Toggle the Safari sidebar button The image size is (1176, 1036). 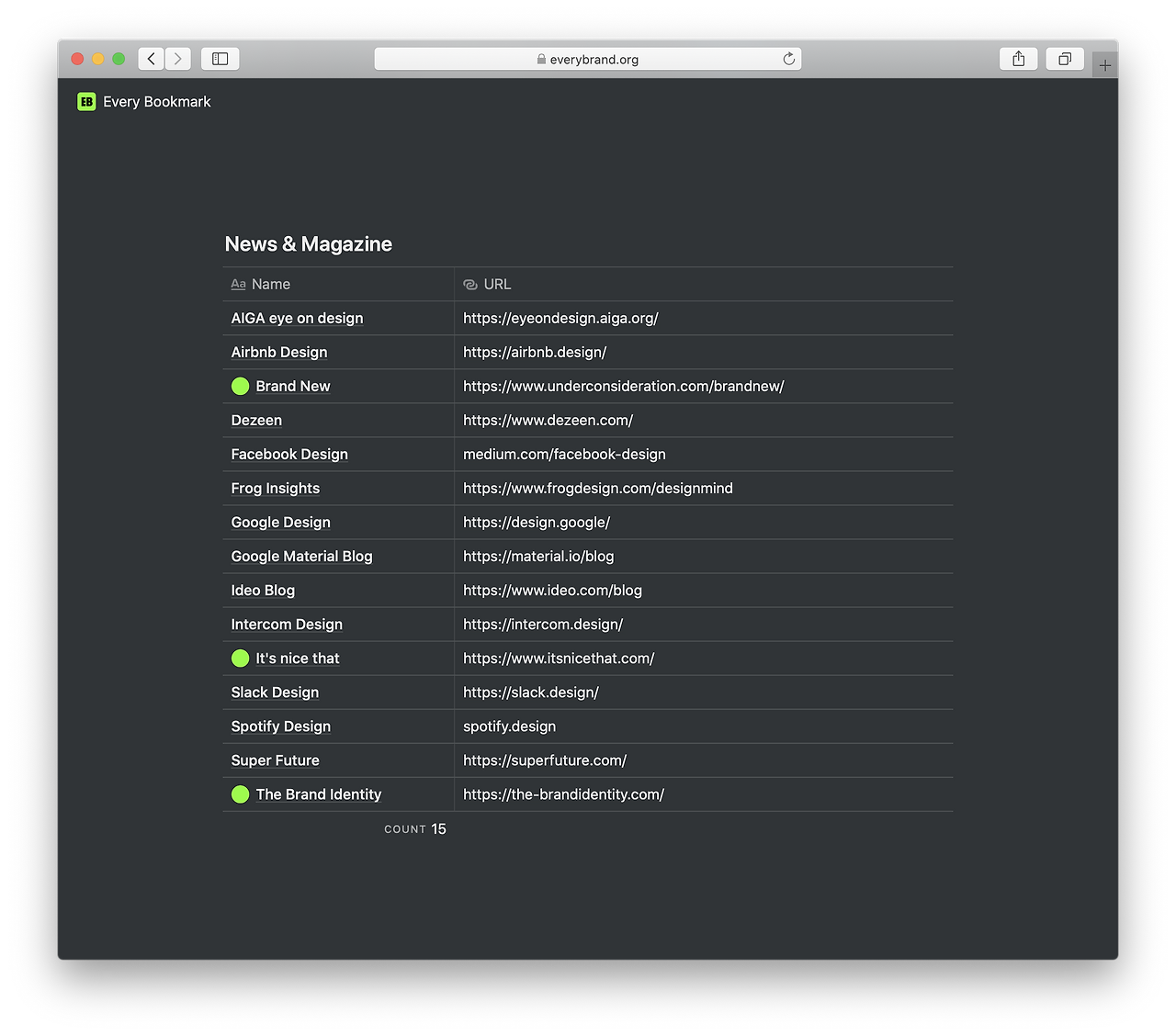point(220,59)
